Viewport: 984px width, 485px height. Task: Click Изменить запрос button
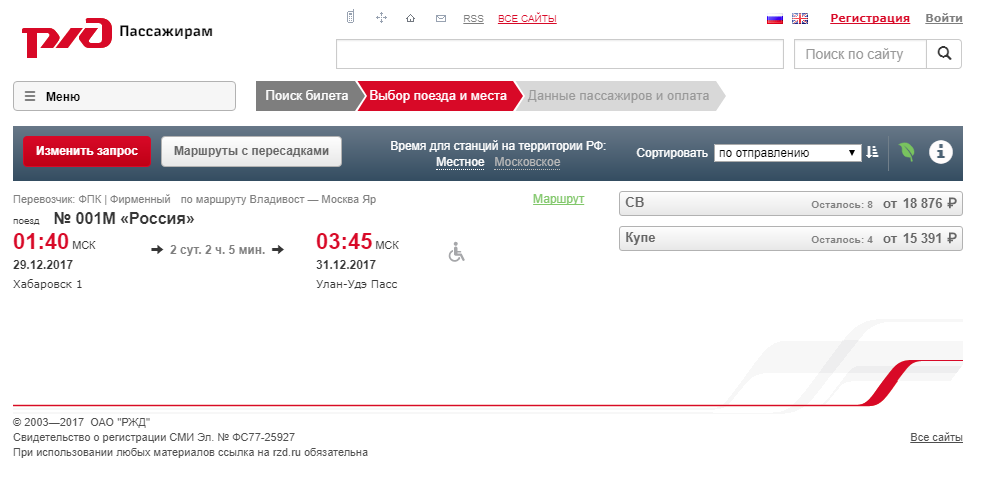tap(87, 151)
